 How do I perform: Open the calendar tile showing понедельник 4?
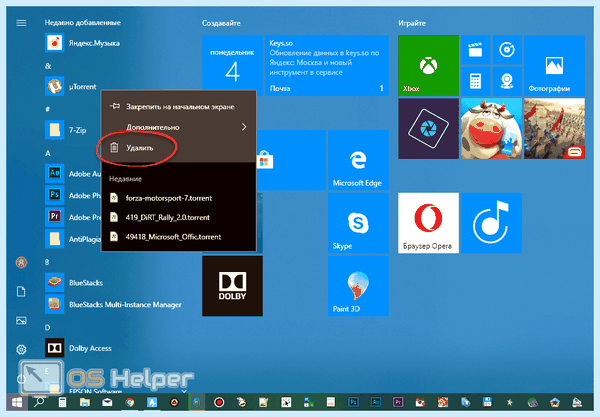click(x=232, y=65)
